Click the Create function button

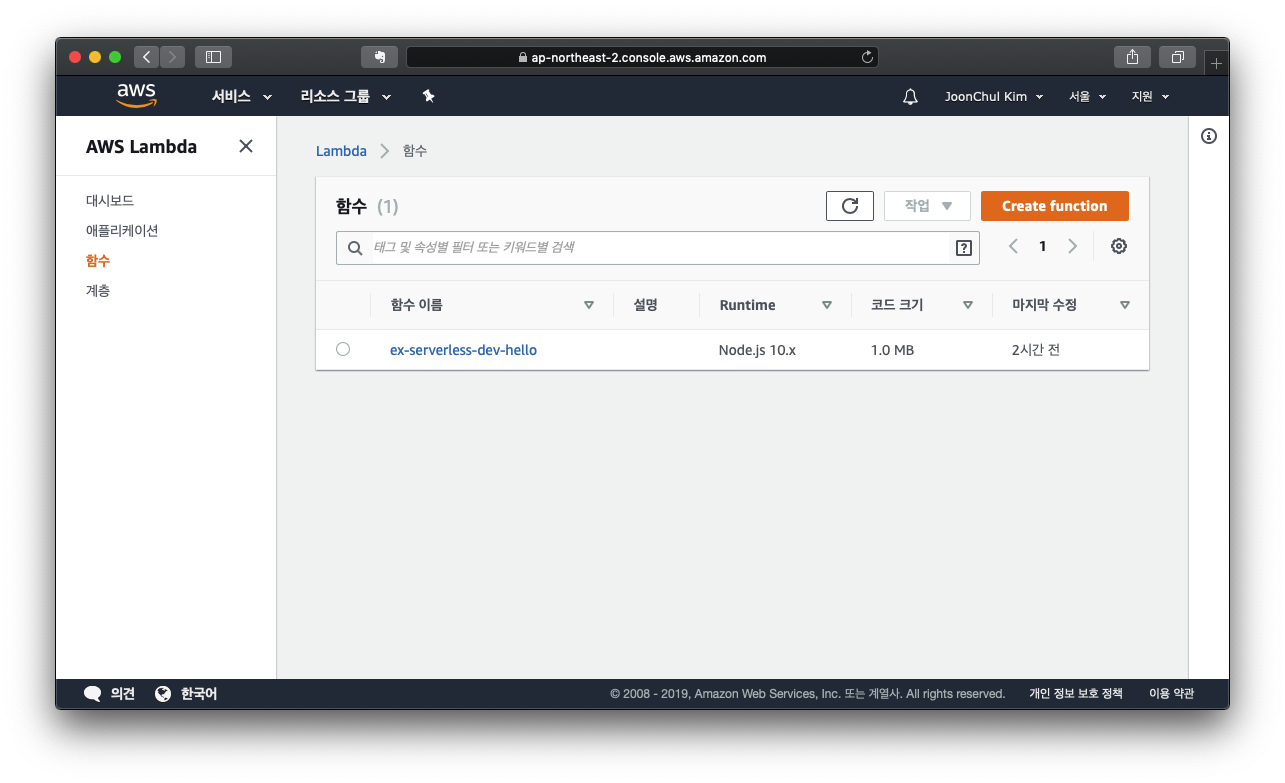coord(1055,206)
